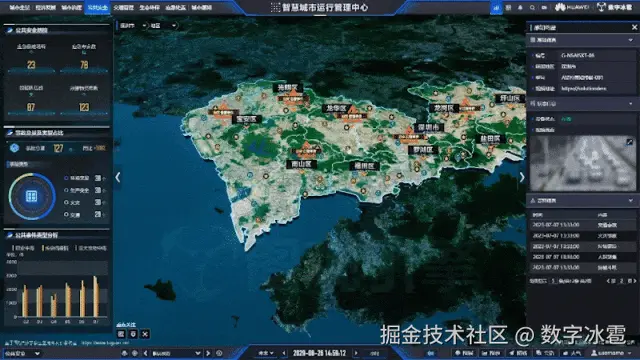
Task: Select the fourth radio option in the donut legend
Action: [66, 214]
